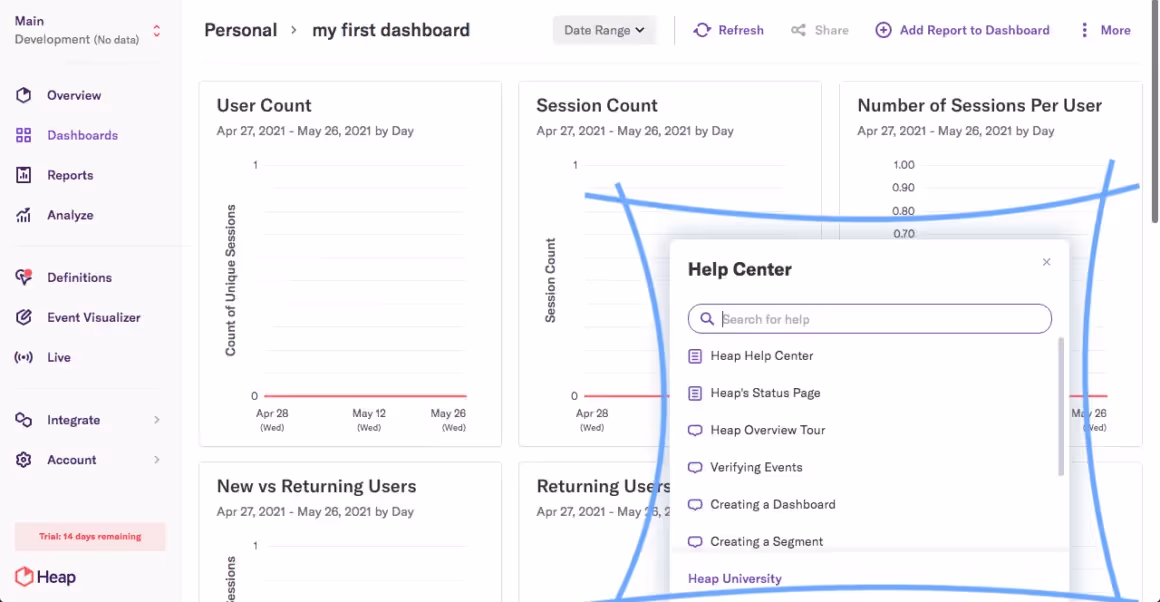Click the document icon beside Heap Help Center
1160x602 pixels.
[695, 356]
